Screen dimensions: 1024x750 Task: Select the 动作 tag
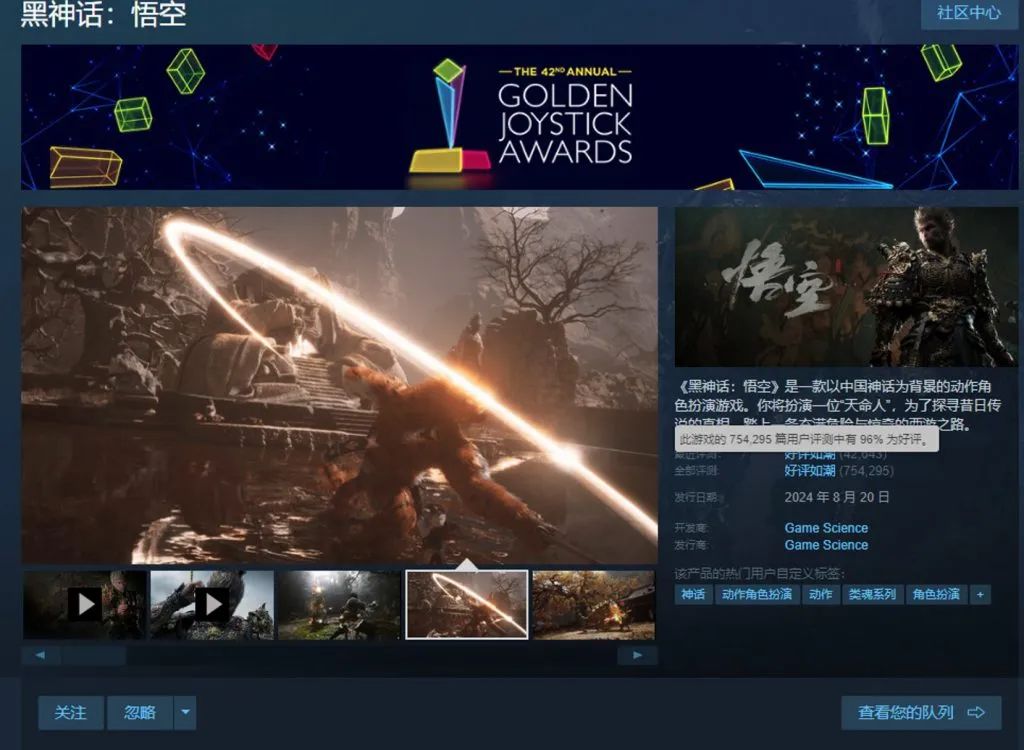pos(820,595)
